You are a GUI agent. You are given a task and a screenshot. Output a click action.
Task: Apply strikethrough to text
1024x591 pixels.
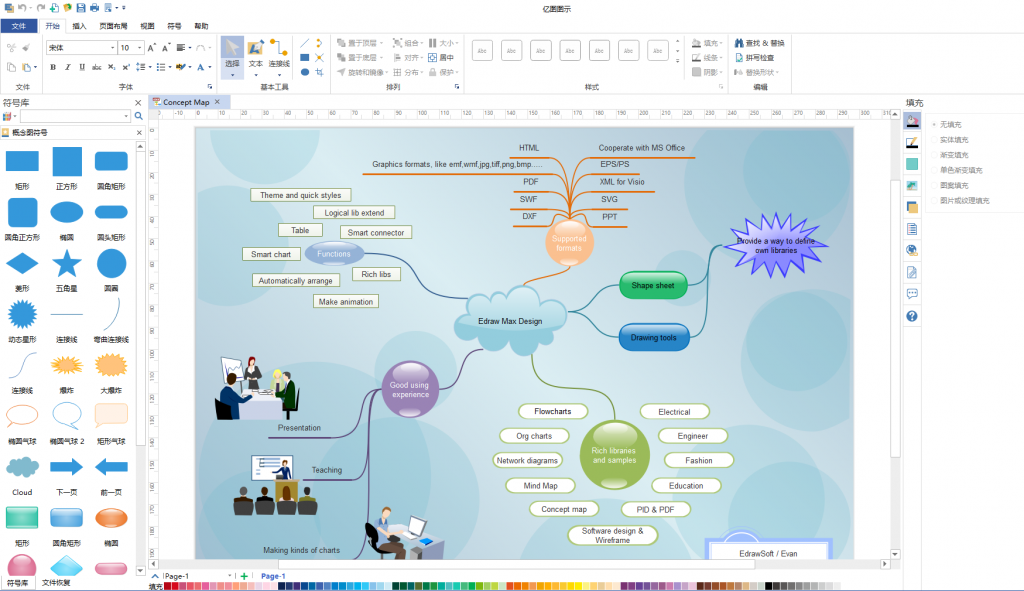click(97, 67)
